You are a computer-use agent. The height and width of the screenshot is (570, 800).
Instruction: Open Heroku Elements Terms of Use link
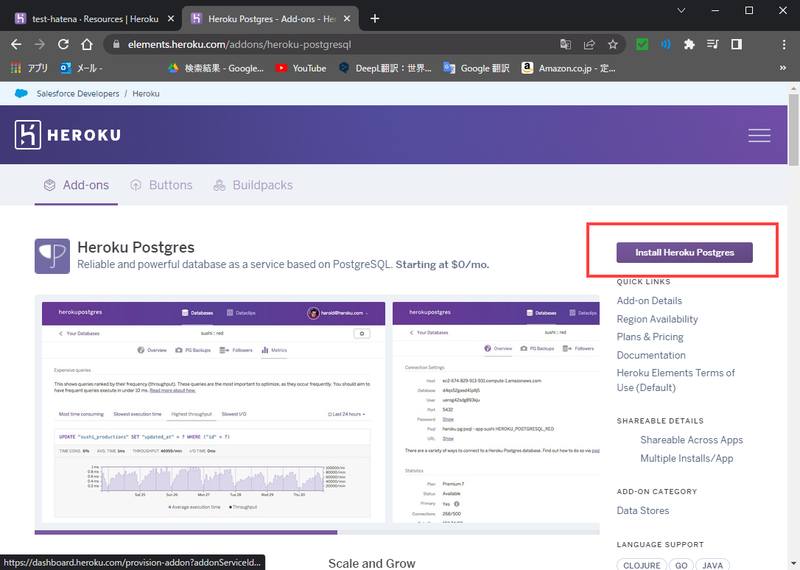coord(676,380)
